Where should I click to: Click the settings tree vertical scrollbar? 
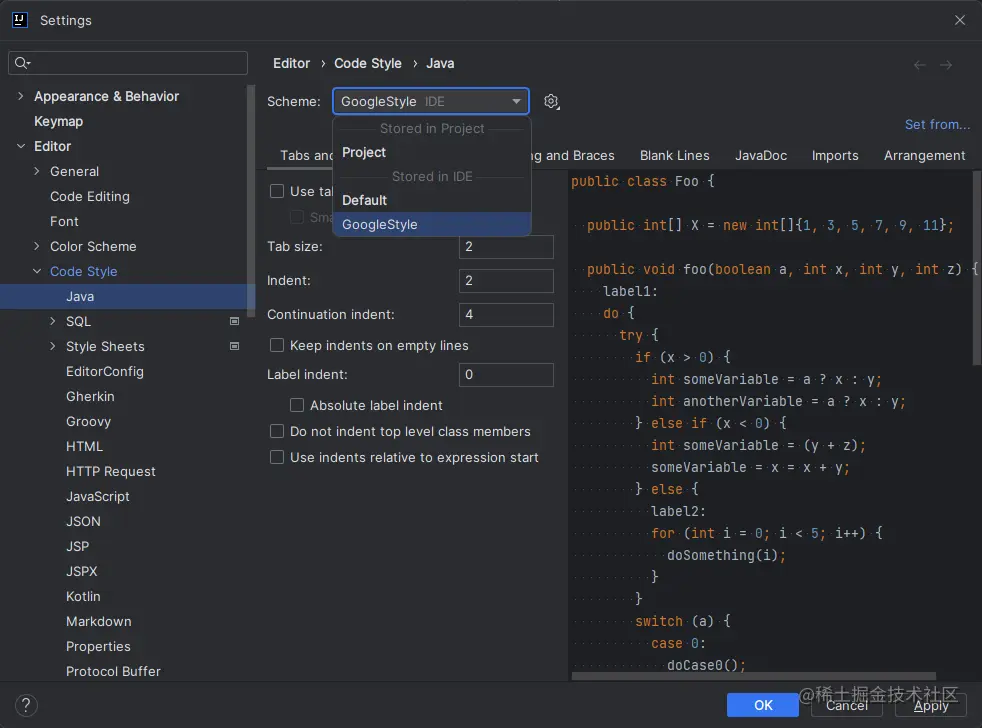[252, 200]
